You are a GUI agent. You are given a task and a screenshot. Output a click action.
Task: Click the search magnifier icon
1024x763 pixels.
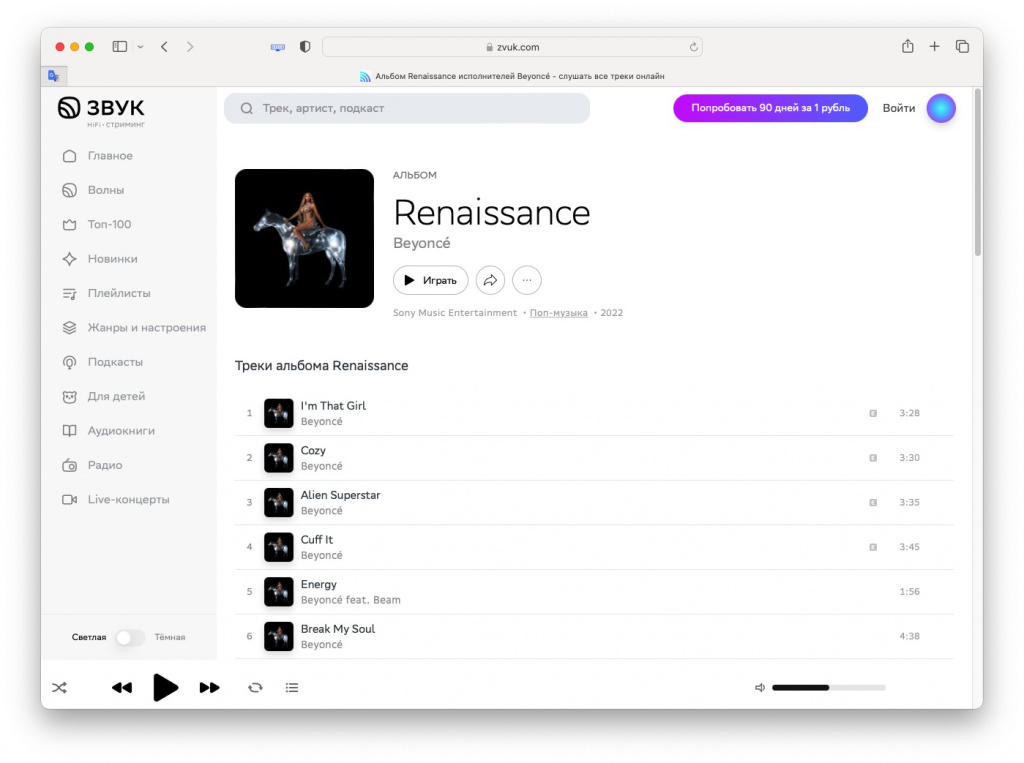246,108
